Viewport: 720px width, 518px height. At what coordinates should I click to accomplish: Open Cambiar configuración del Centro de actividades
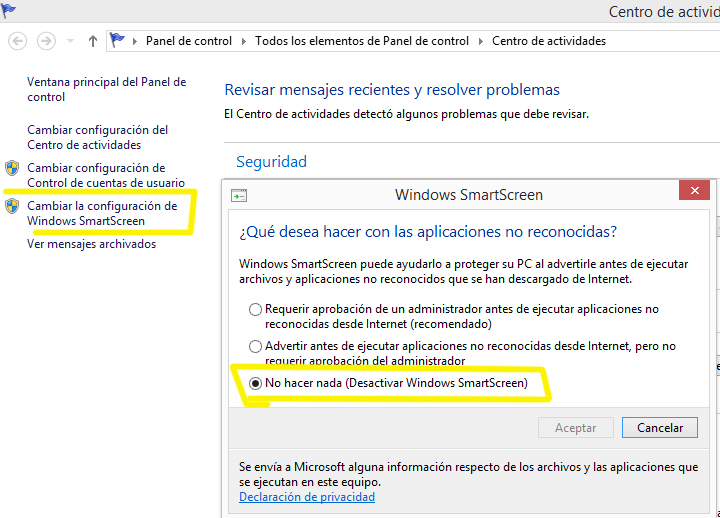coord(97,137)
